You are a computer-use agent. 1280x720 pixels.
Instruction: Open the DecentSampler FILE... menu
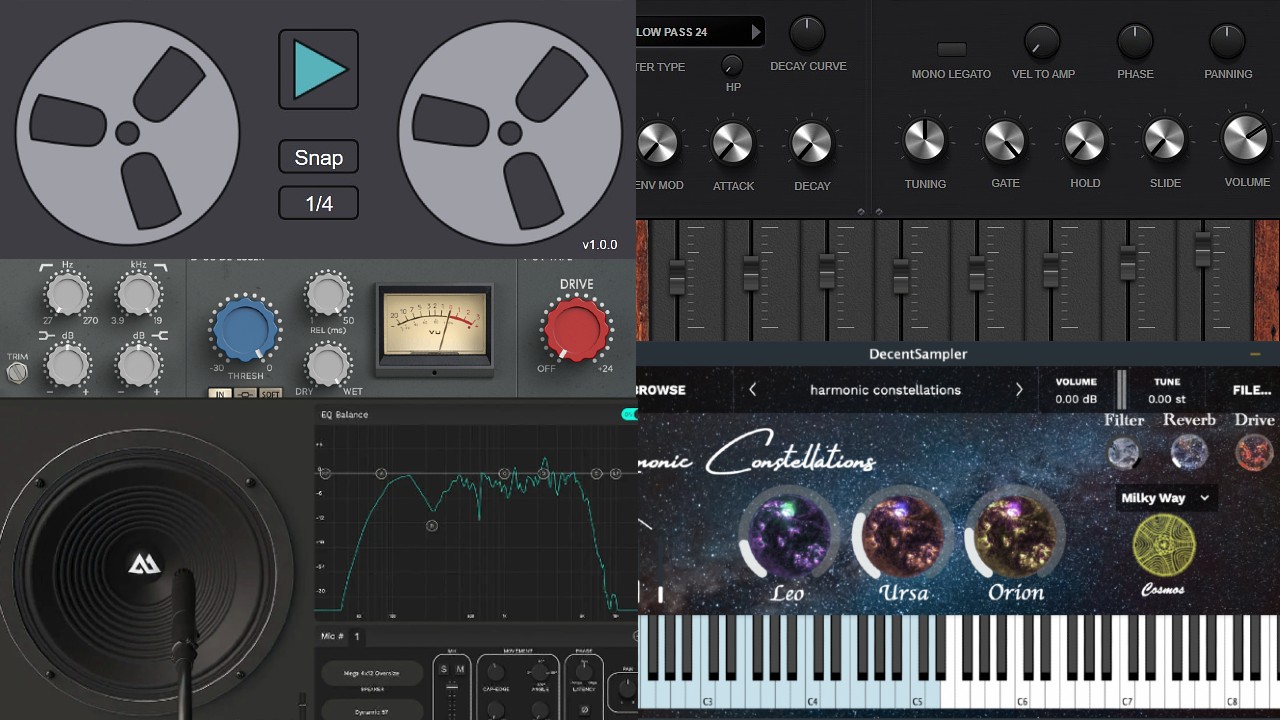click(1252, 390)
